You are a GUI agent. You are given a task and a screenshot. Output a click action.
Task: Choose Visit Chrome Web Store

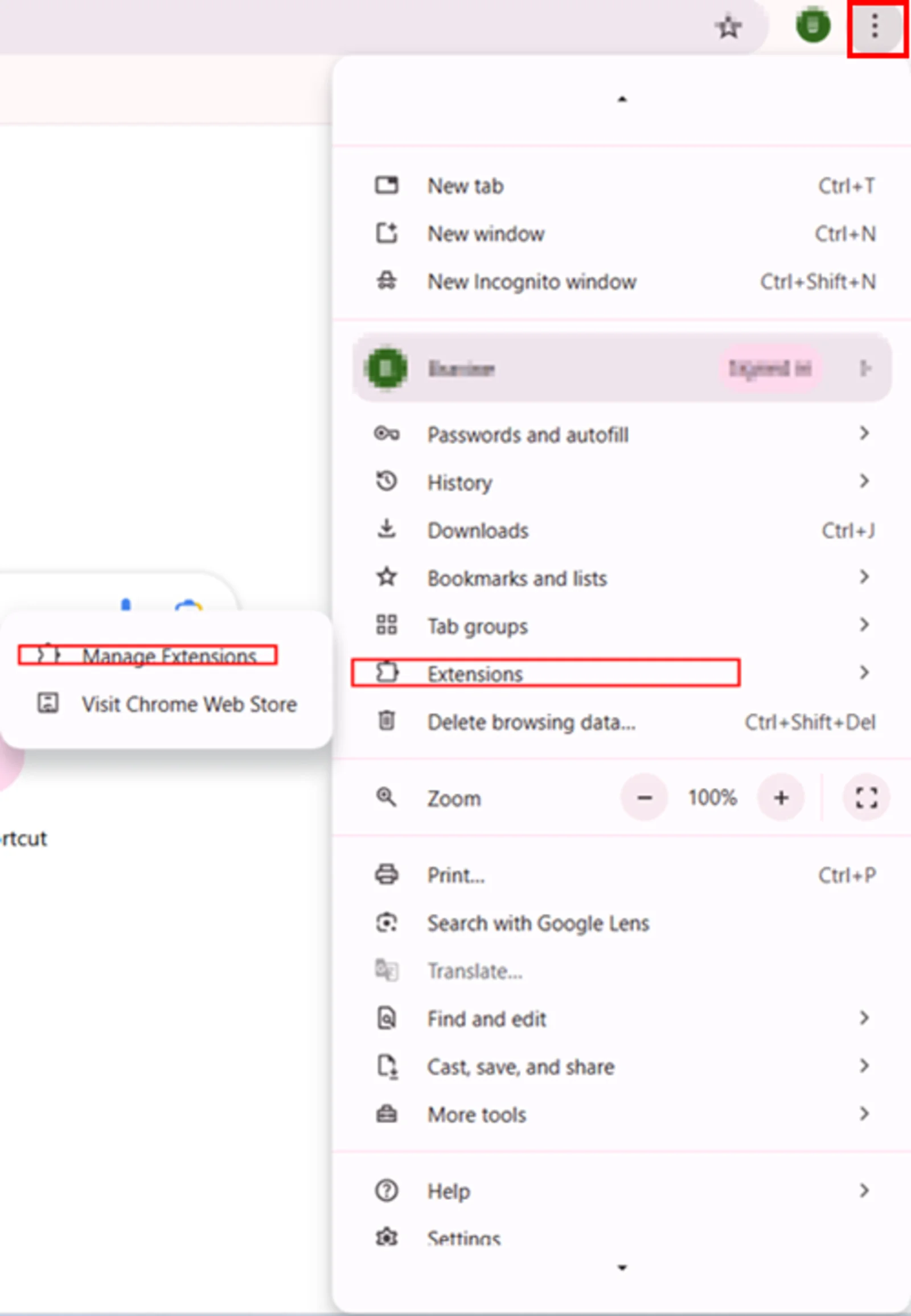[x=188, y=704]
